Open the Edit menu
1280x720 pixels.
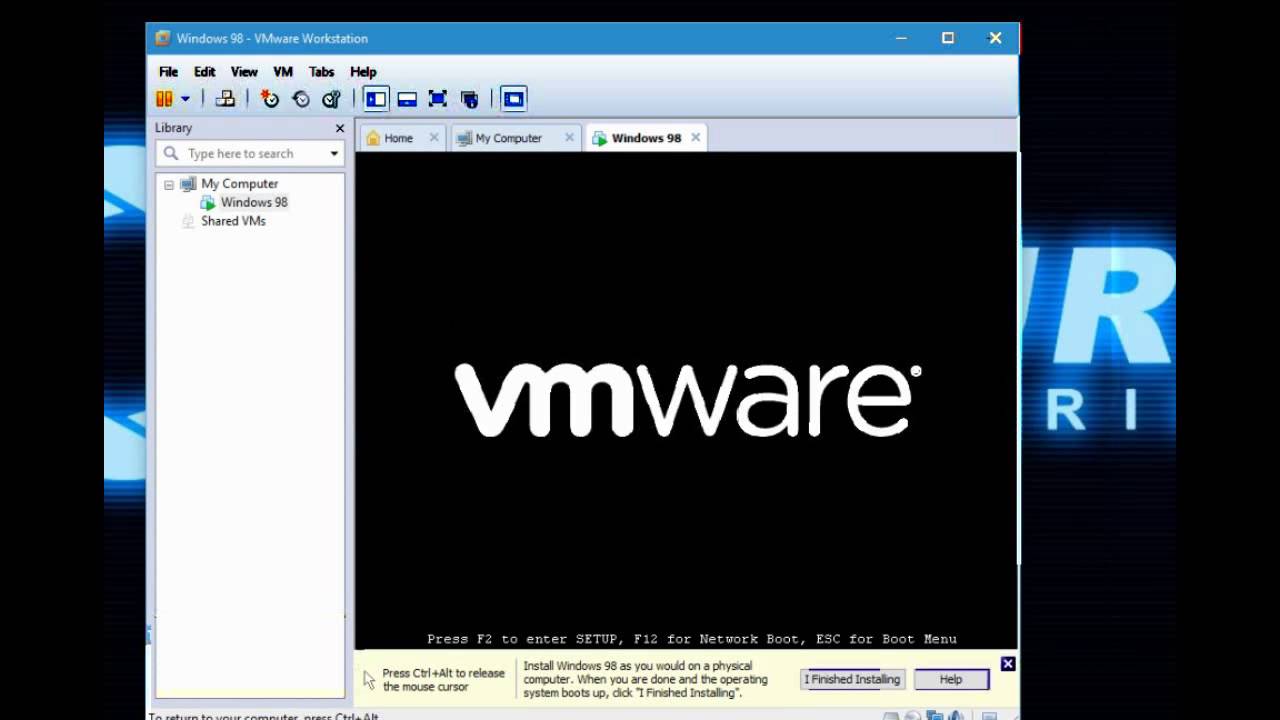(205, 72)
